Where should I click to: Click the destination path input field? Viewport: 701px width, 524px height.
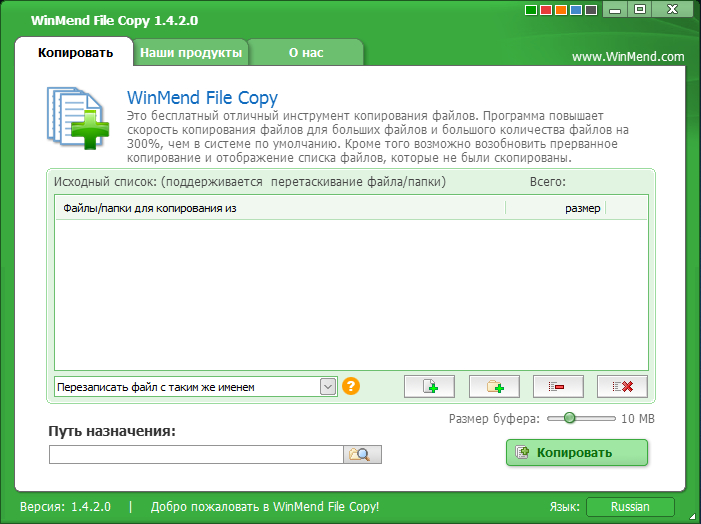[196, 455]
